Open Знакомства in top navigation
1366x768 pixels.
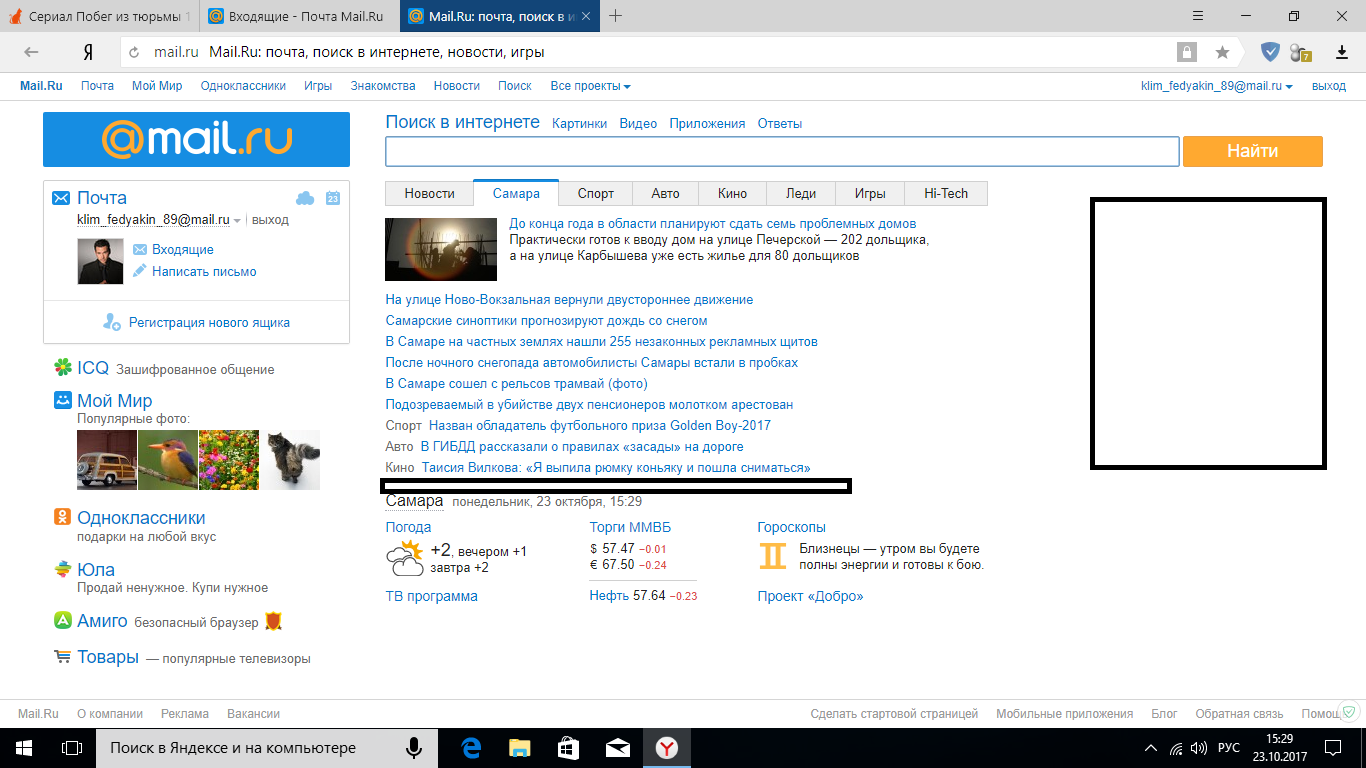point(383,86)
